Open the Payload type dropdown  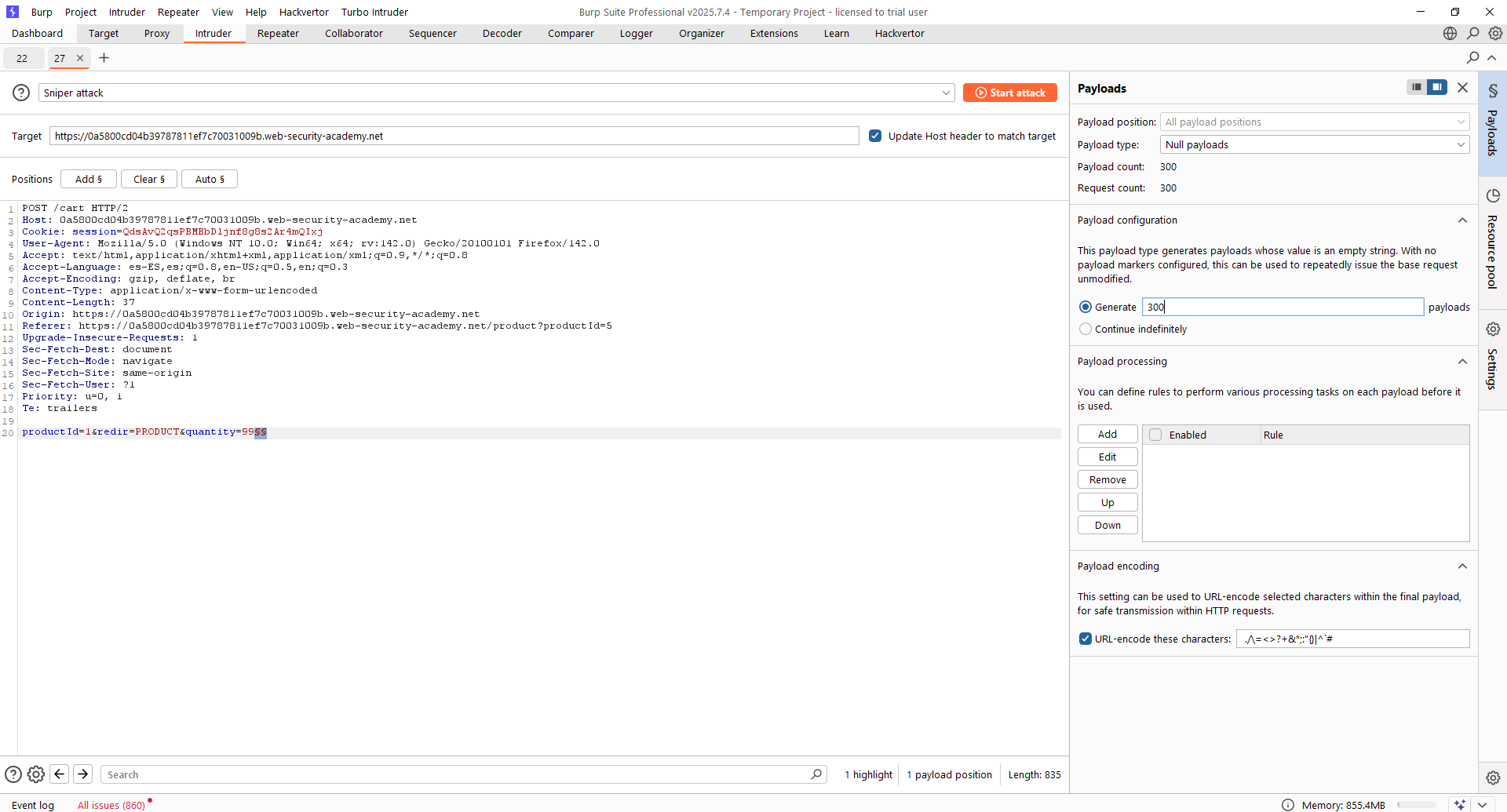1314,144
